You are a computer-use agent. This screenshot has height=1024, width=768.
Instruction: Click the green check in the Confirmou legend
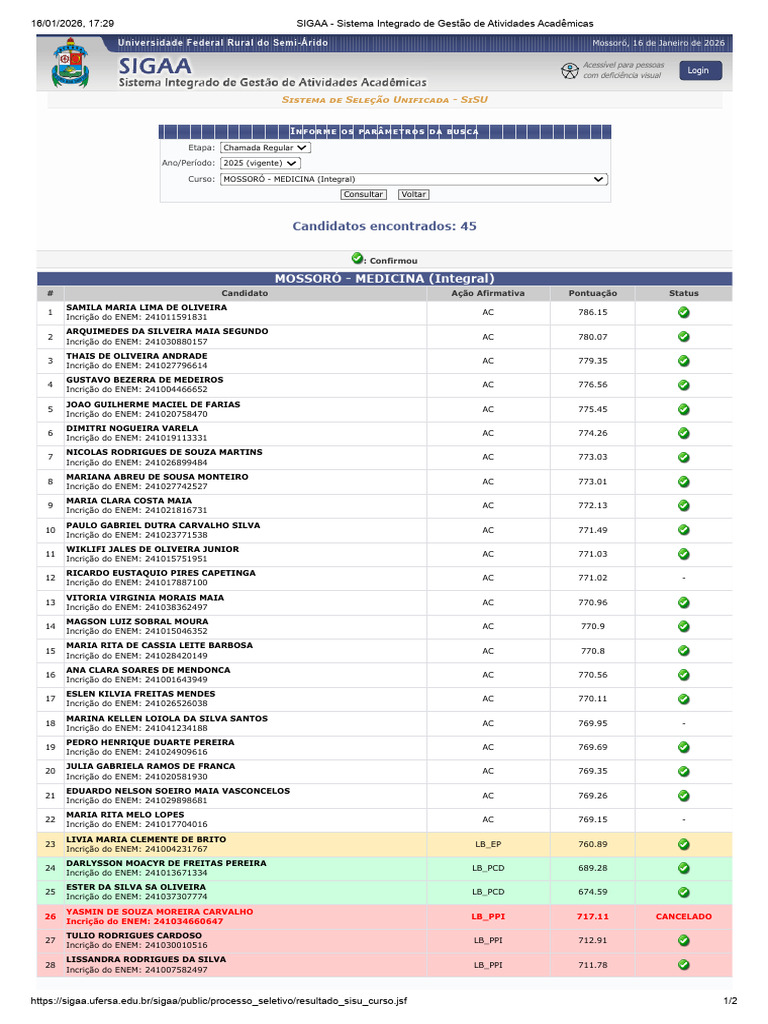[357, 258]
